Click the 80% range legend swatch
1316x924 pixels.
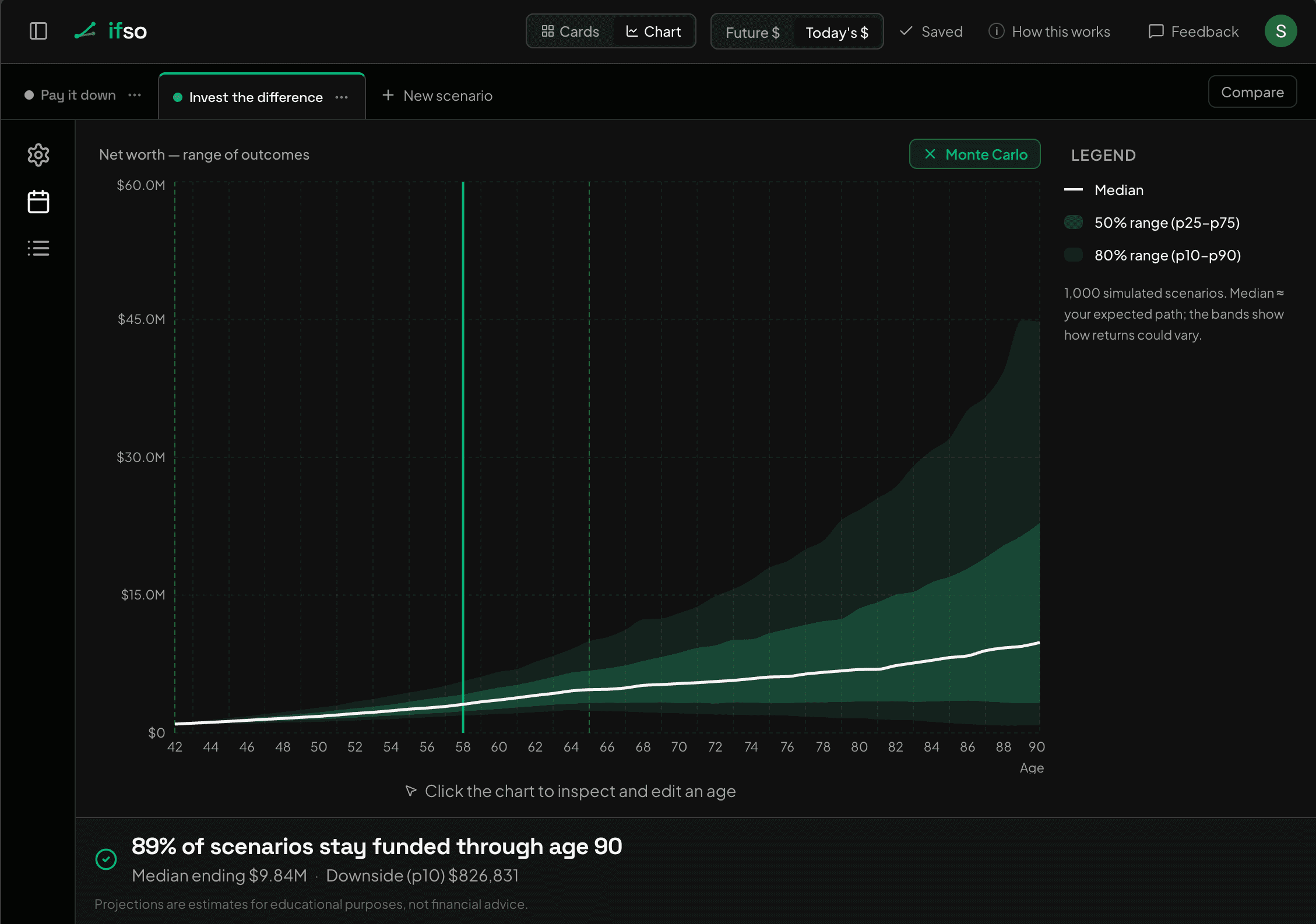coord(1073,255)
